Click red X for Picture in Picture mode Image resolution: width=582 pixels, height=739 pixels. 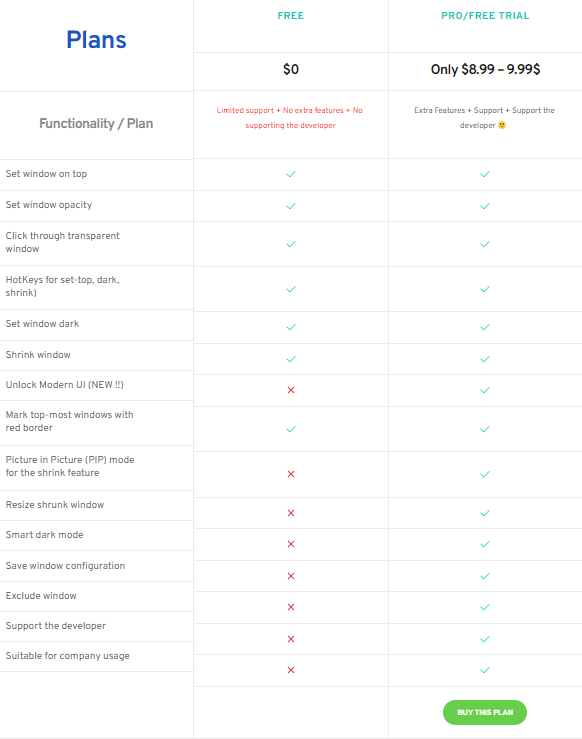[x=291, y=474]
